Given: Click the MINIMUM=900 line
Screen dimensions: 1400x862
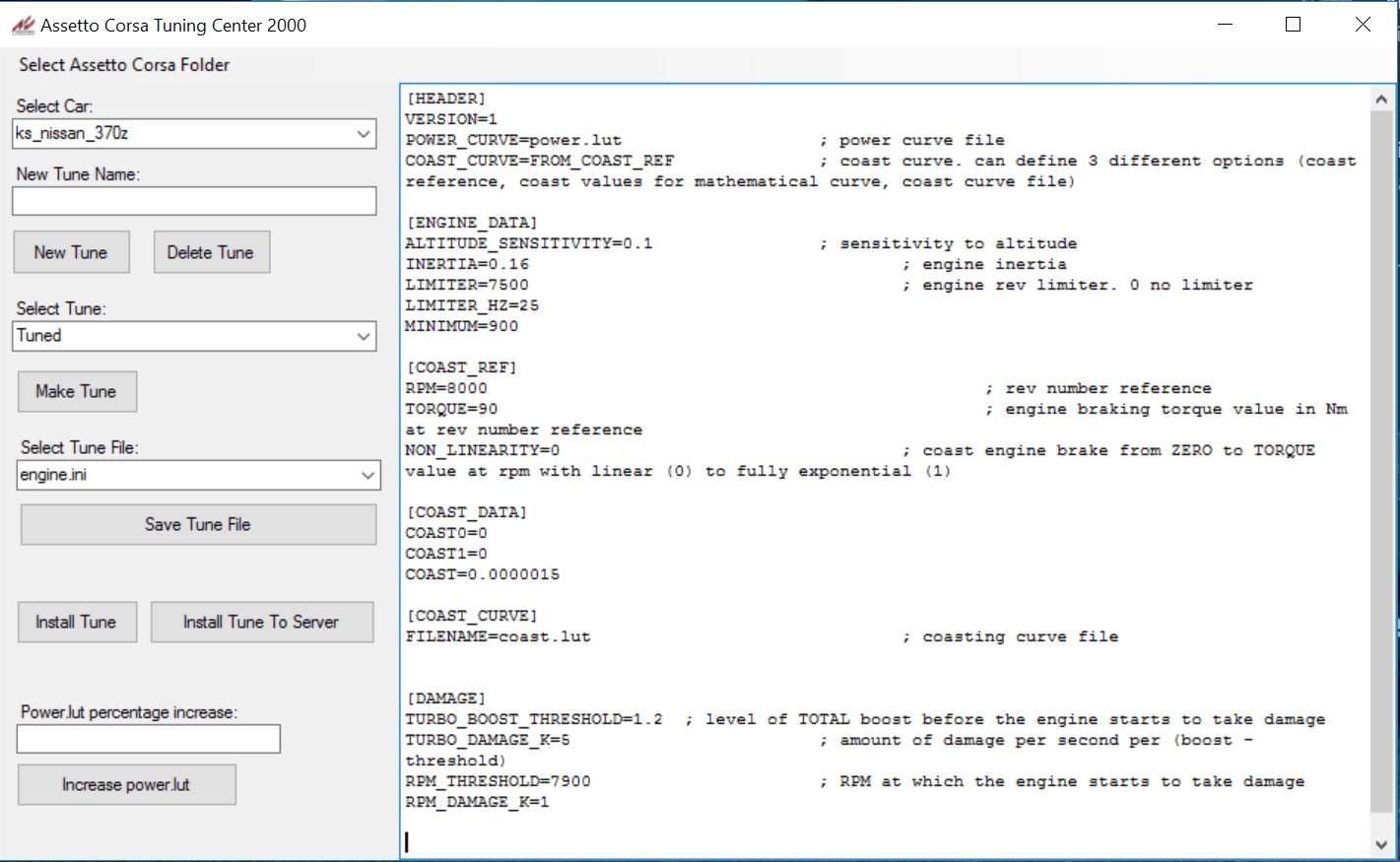Looking at the screenshot, I should pyautogui.click(x=461, y=326).
